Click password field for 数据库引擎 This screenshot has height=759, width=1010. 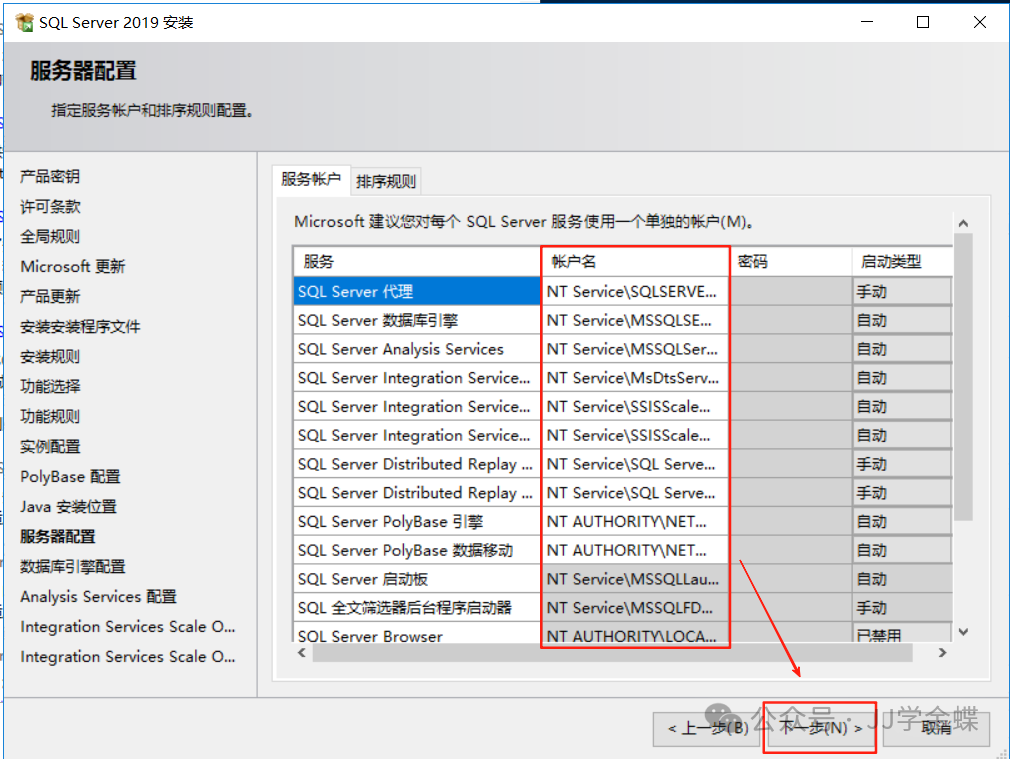click(790, 320)
